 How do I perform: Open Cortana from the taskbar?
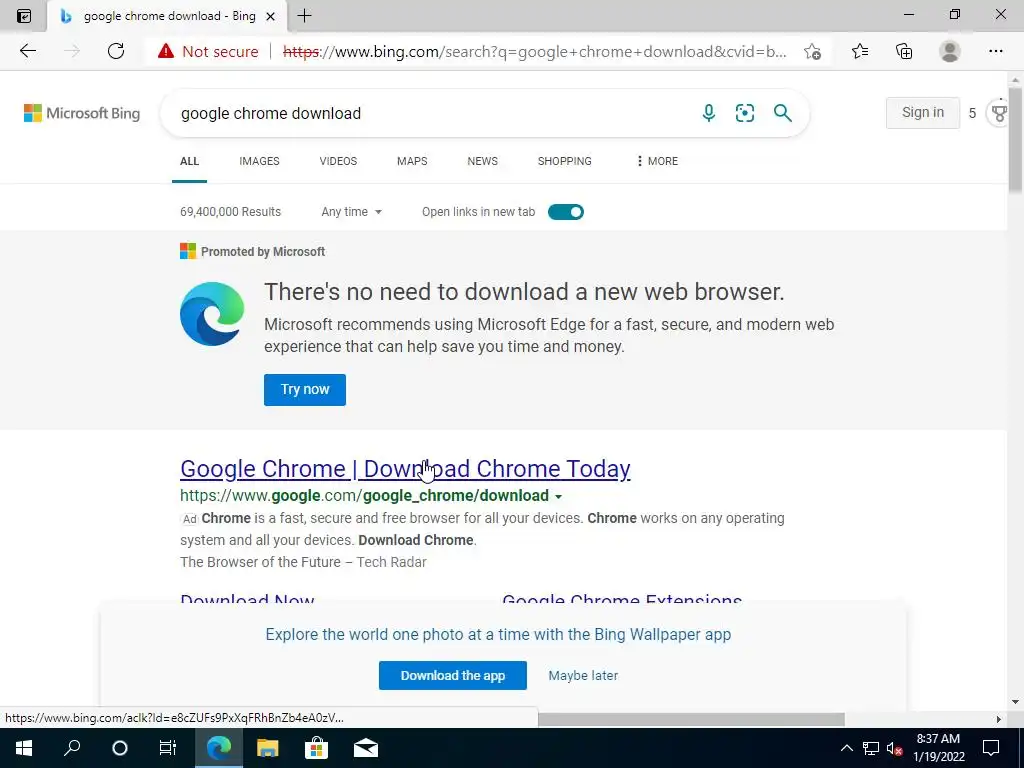[120, 748]
